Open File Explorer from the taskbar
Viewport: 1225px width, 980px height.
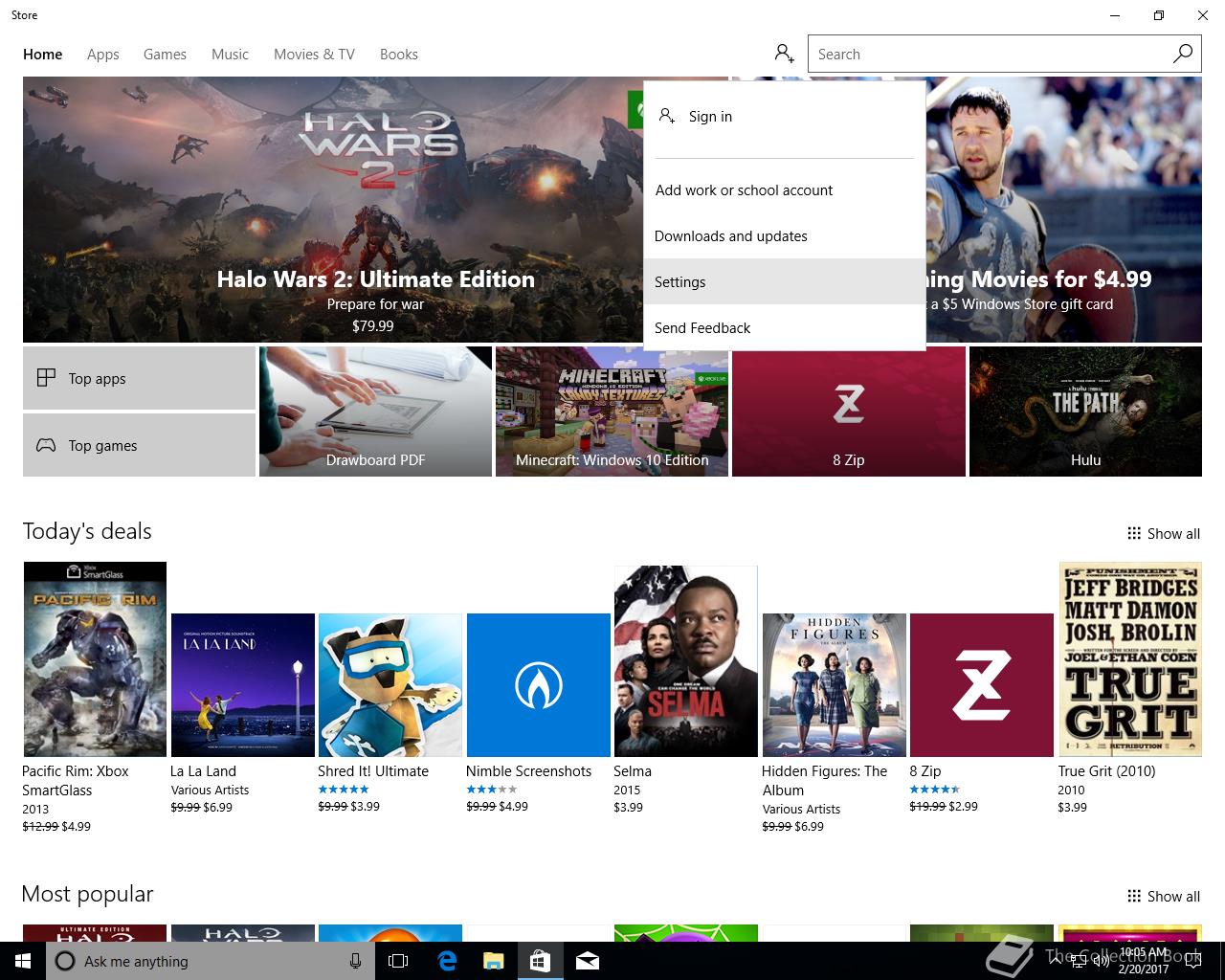coord(493,961)
